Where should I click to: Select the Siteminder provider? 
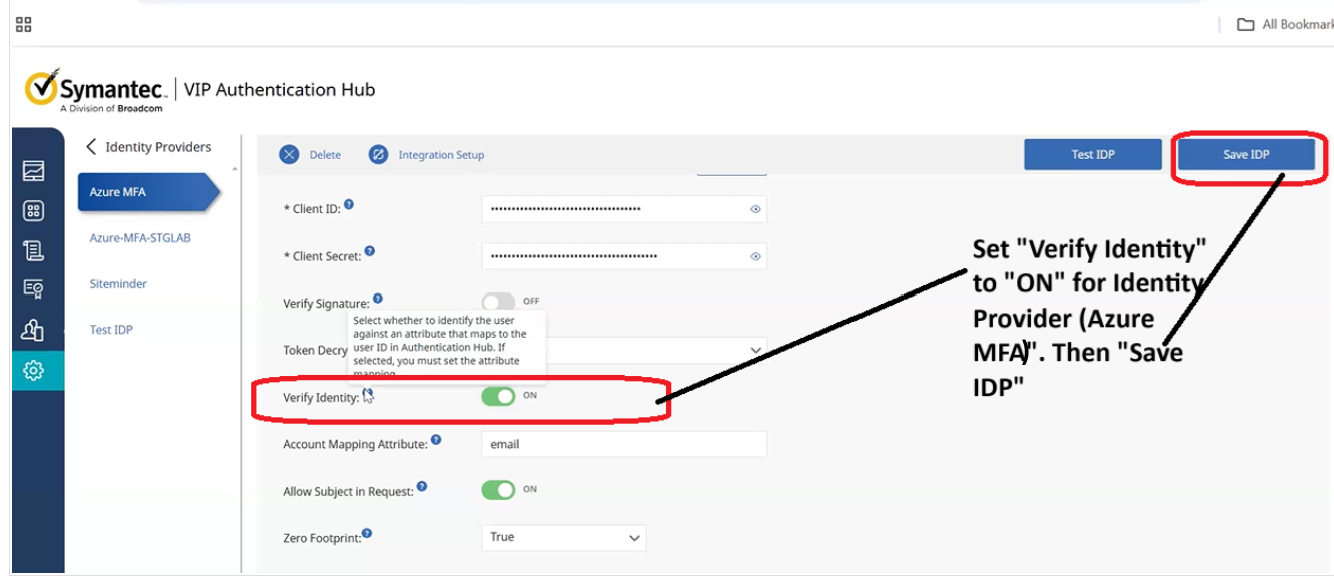[118, 284]
